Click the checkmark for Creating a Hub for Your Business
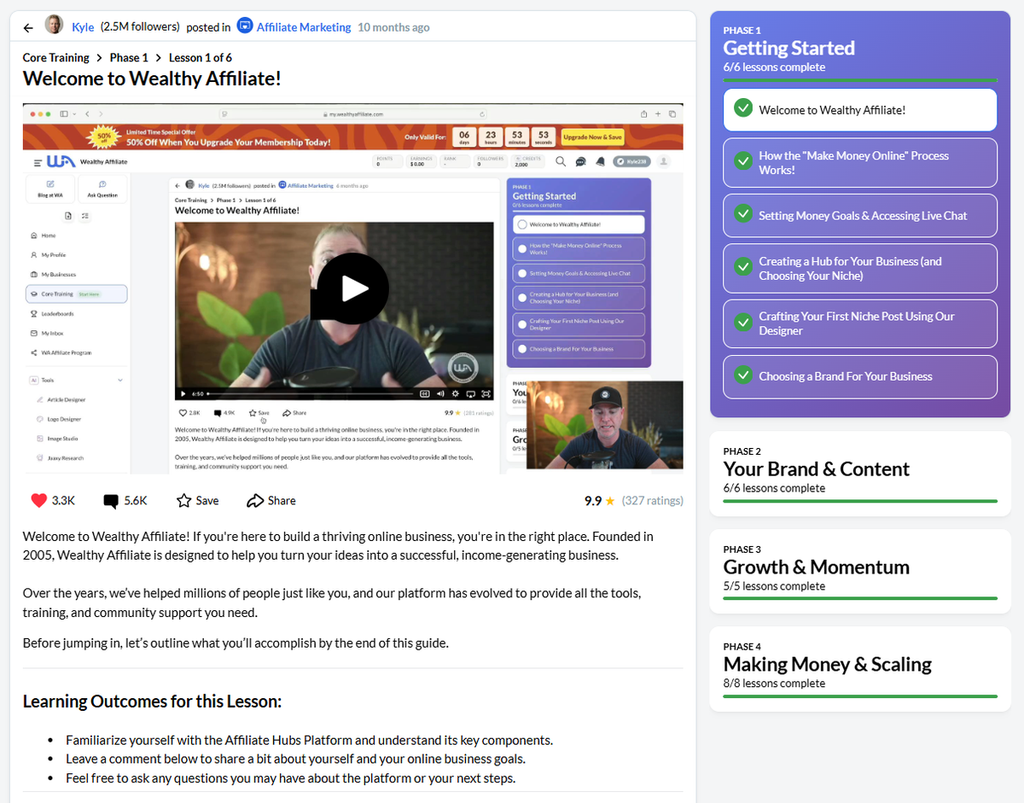 743,266
